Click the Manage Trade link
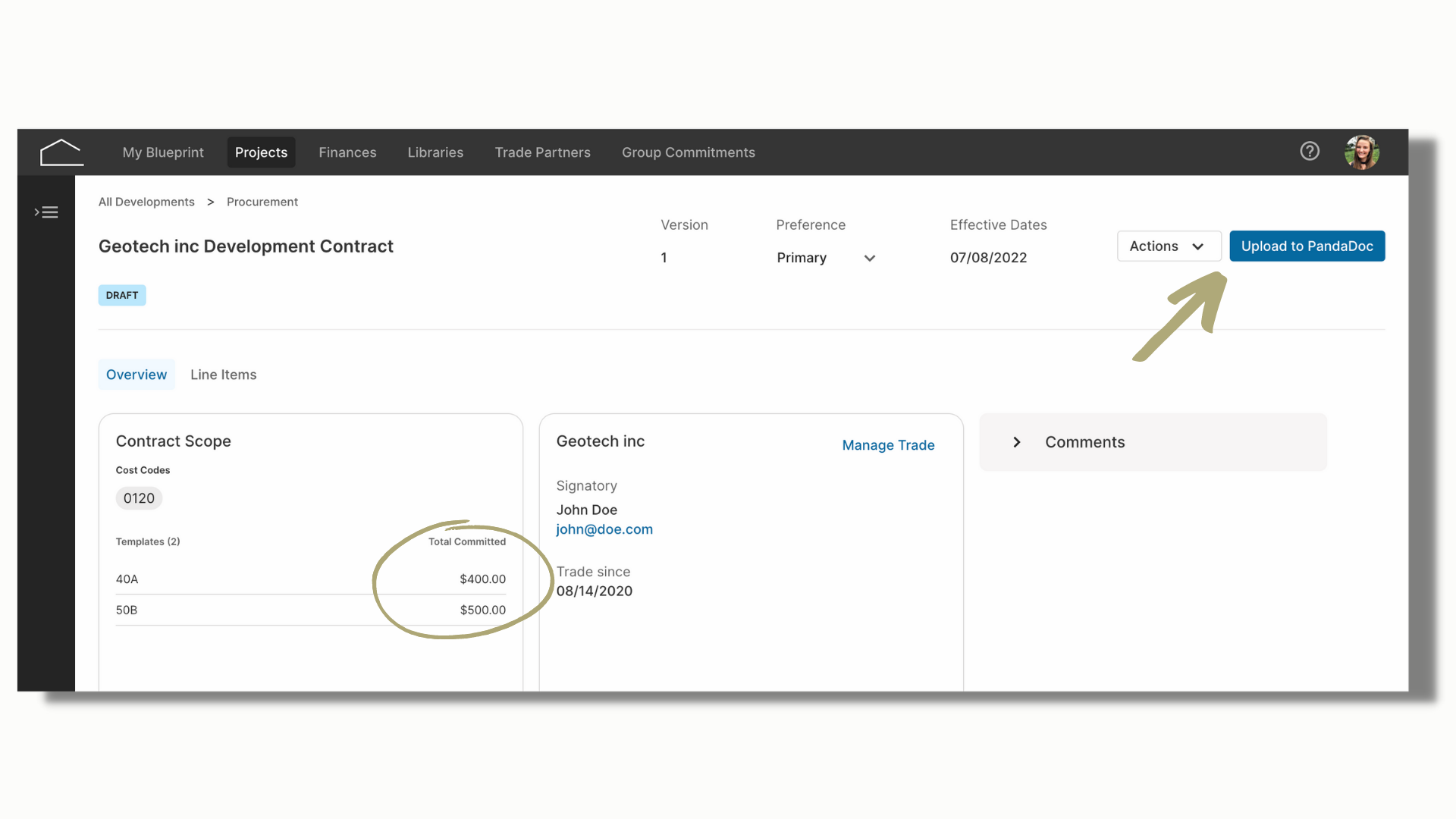The image size is (1456, 819). (888, 445)
